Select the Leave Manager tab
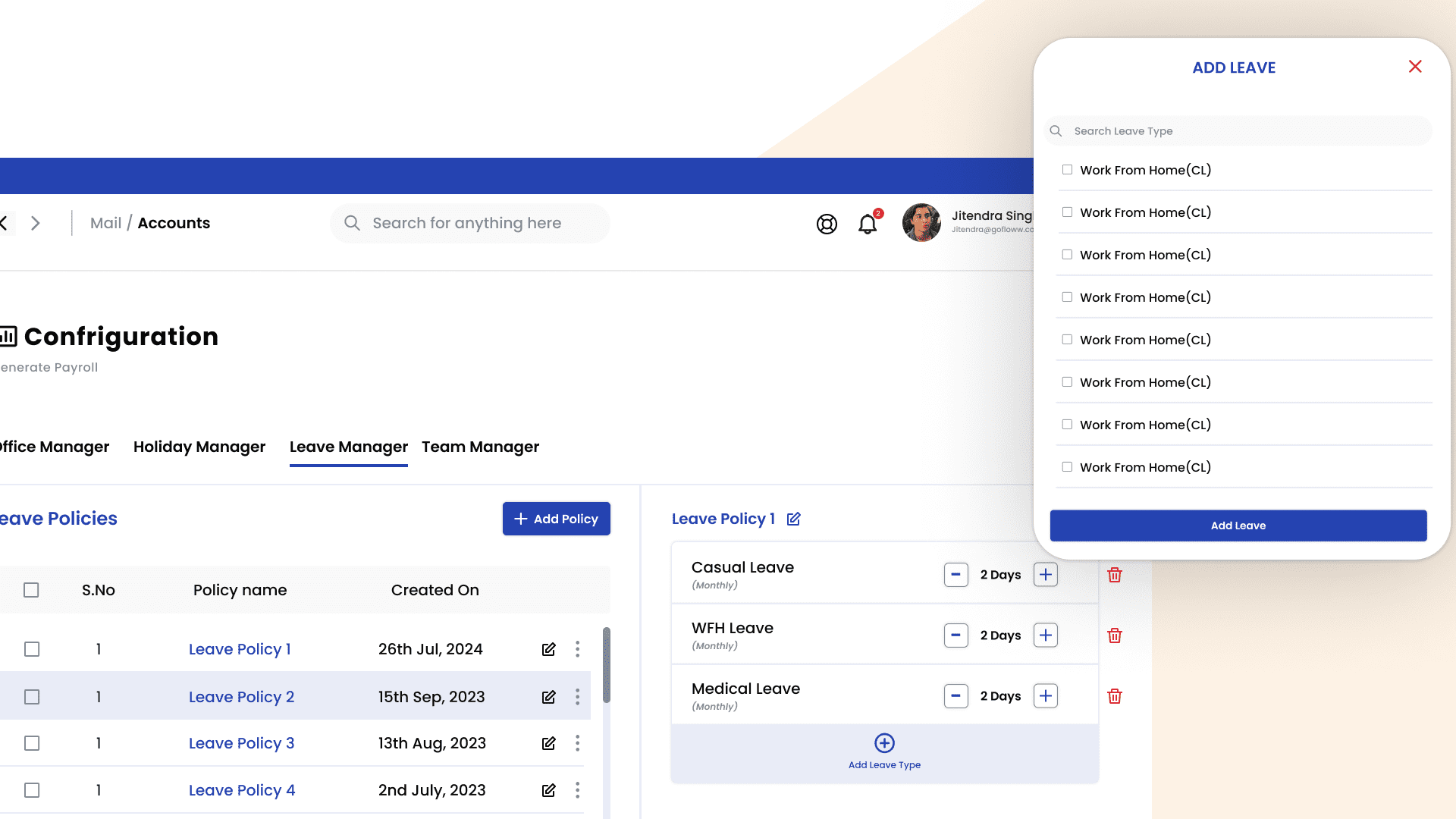 pyautogui.click(x=349, y=447)
